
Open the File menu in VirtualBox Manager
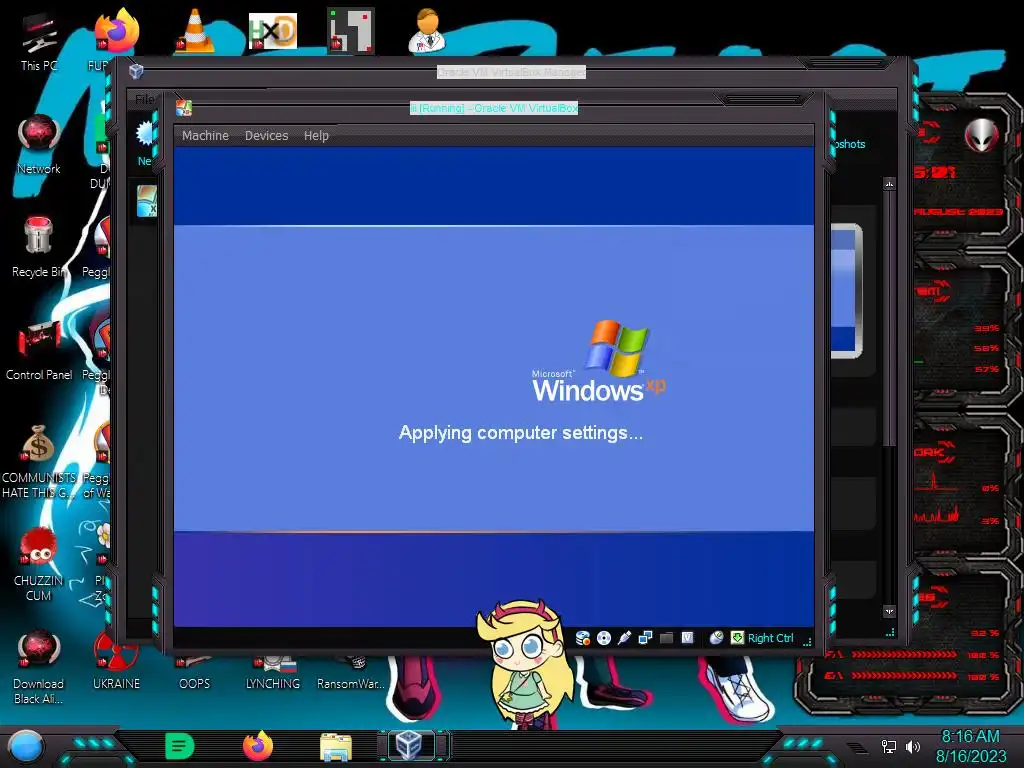(145, 99)
